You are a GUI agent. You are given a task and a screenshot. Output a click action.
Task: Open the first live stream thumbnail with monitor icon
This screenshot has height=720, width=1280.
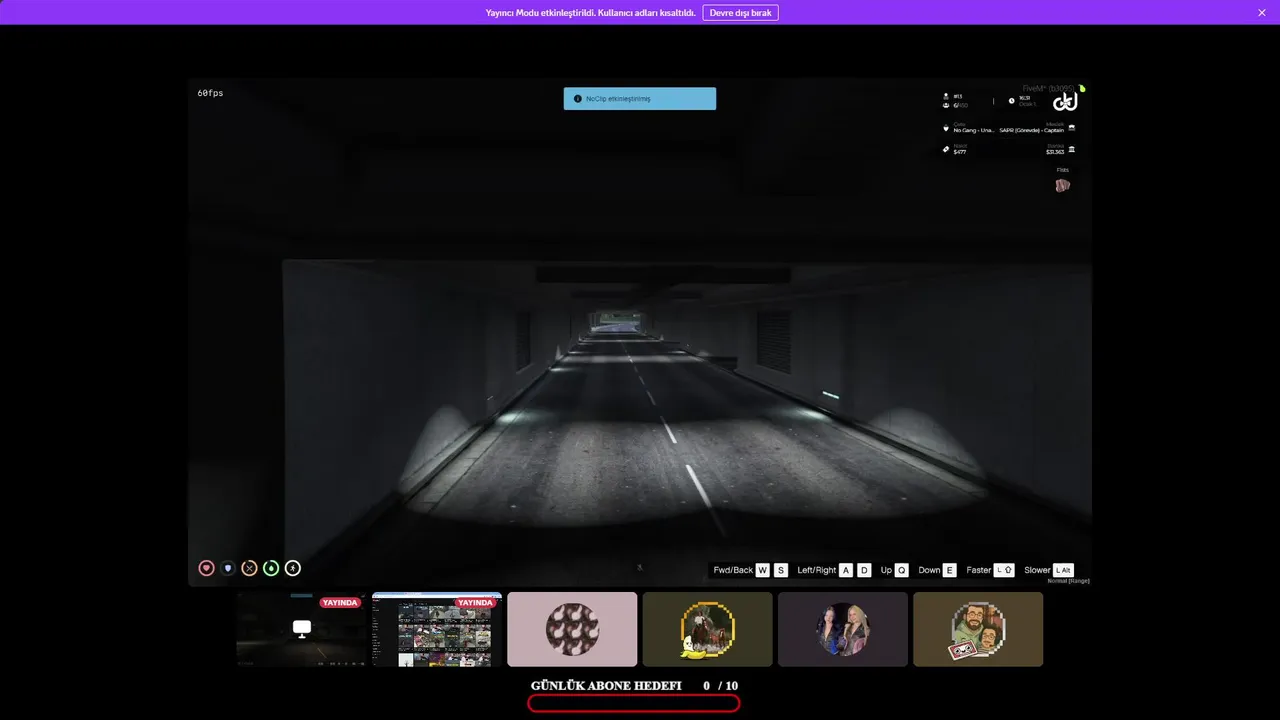(x=301, y=629)
